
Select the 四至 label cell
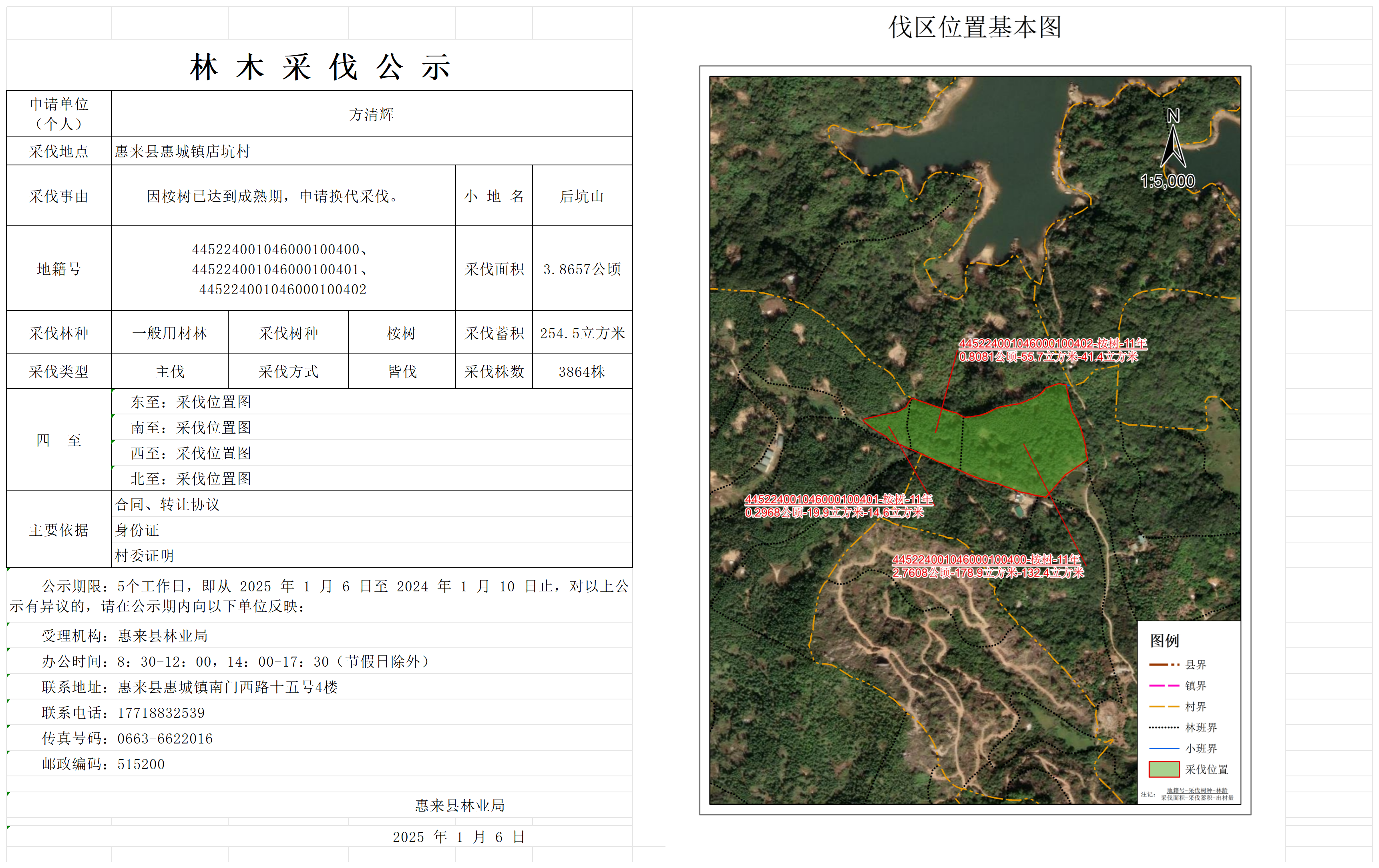[59, 440]
